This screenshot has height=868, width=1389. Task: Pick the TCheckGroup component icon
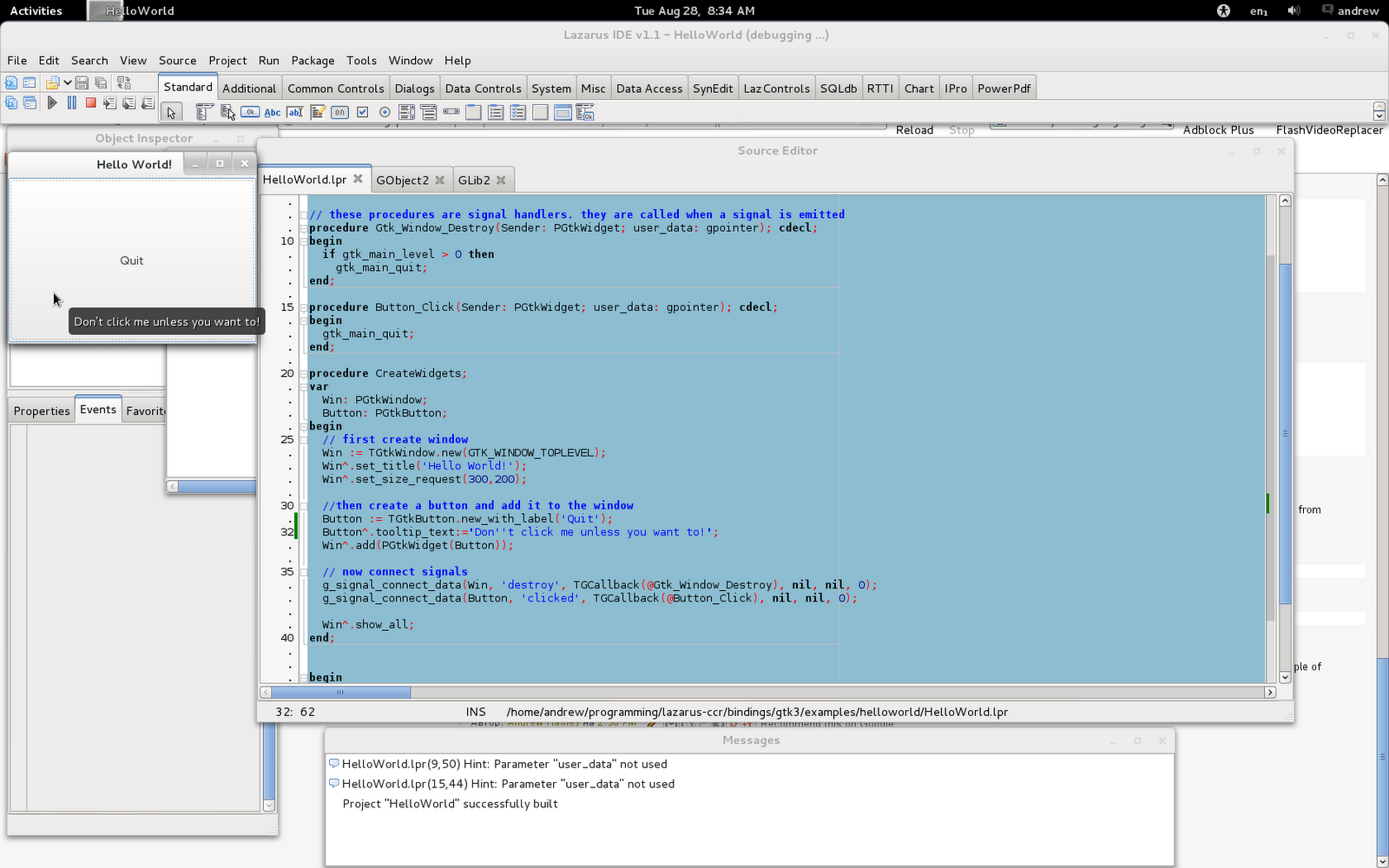click(518, 112)
